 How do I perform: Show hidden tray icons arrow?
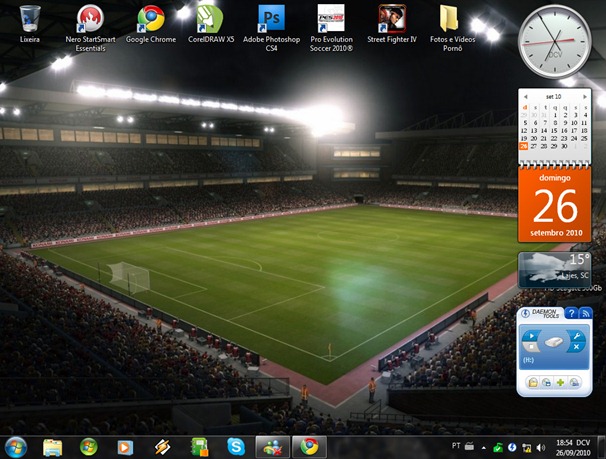point(483,448)
